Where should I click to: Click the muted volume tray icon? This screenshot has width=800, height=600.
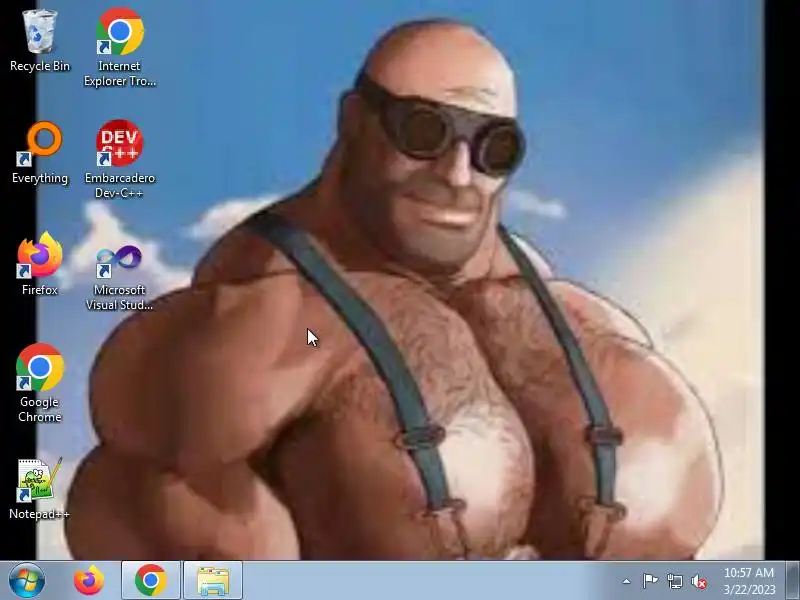click(x=699, y=581)
